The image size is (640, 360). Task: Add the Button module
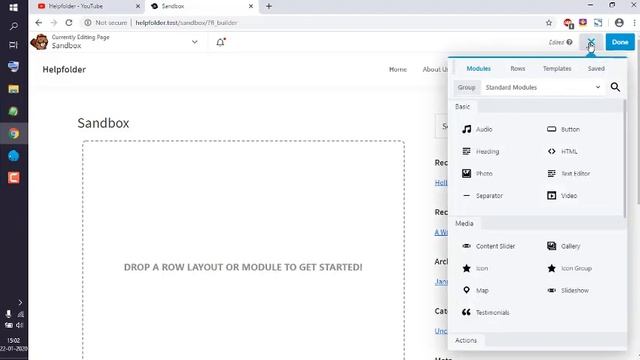pos(563,129)
